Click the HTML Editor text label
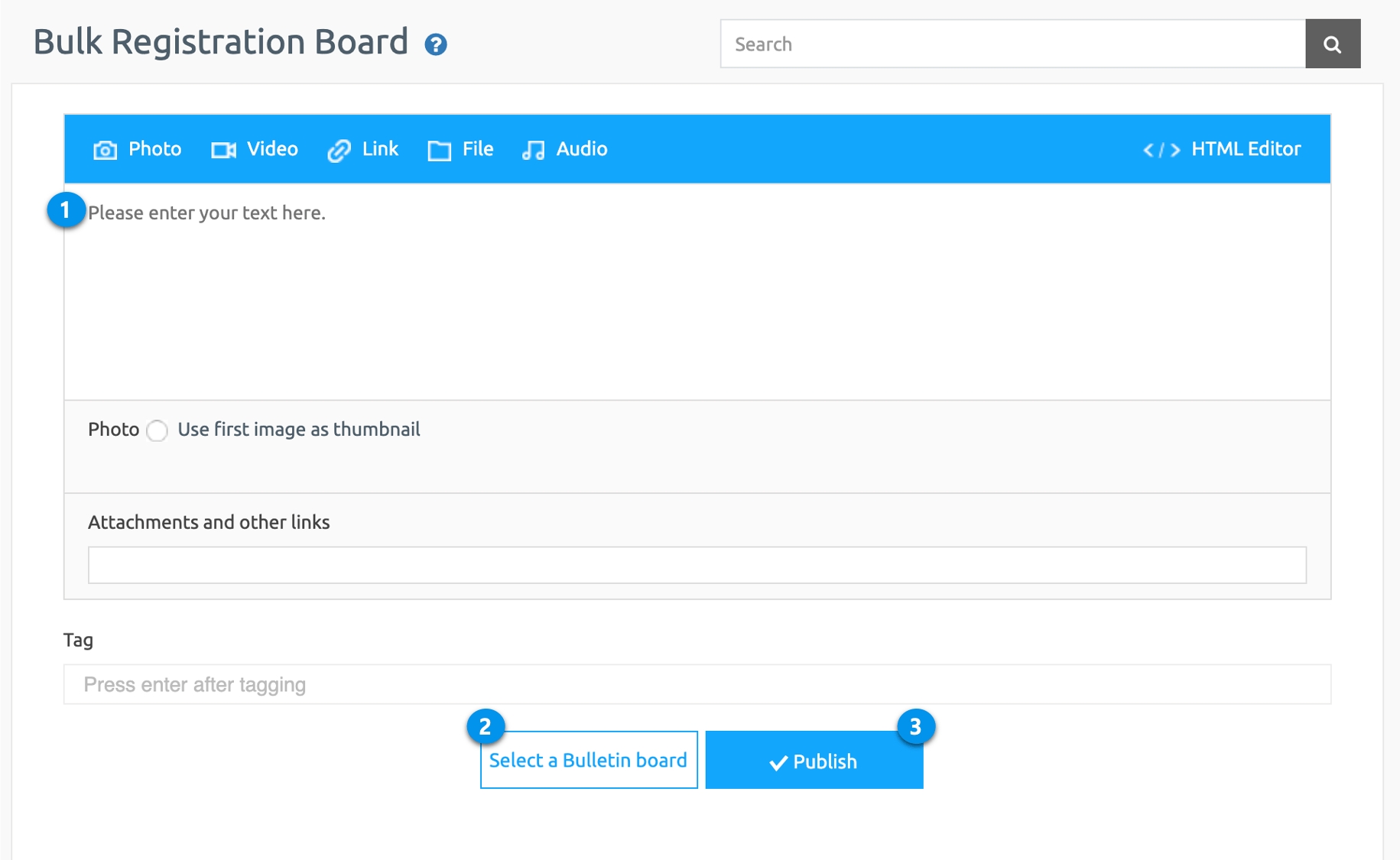The height and width of the screenshot is (860, 1400). tap(1245, 149)
